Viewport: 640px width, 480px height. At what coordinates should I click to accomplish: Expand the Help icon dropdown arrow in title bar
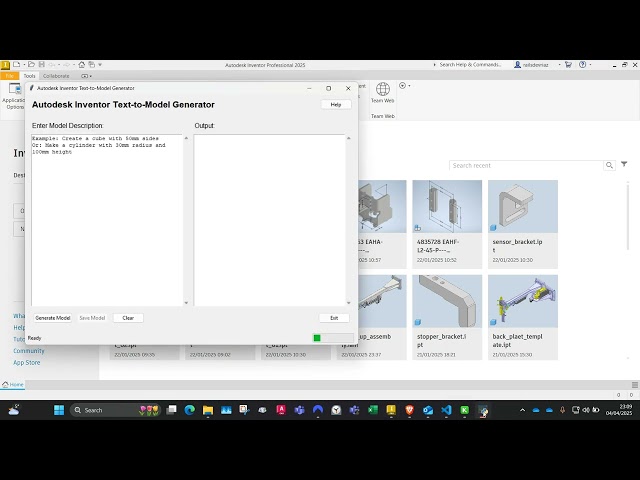coord(590,64)
